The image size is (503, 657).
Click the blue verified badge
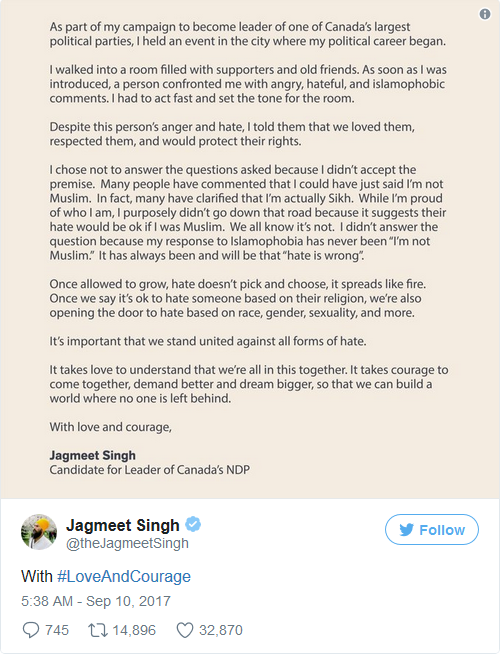(x=193, y=525)
